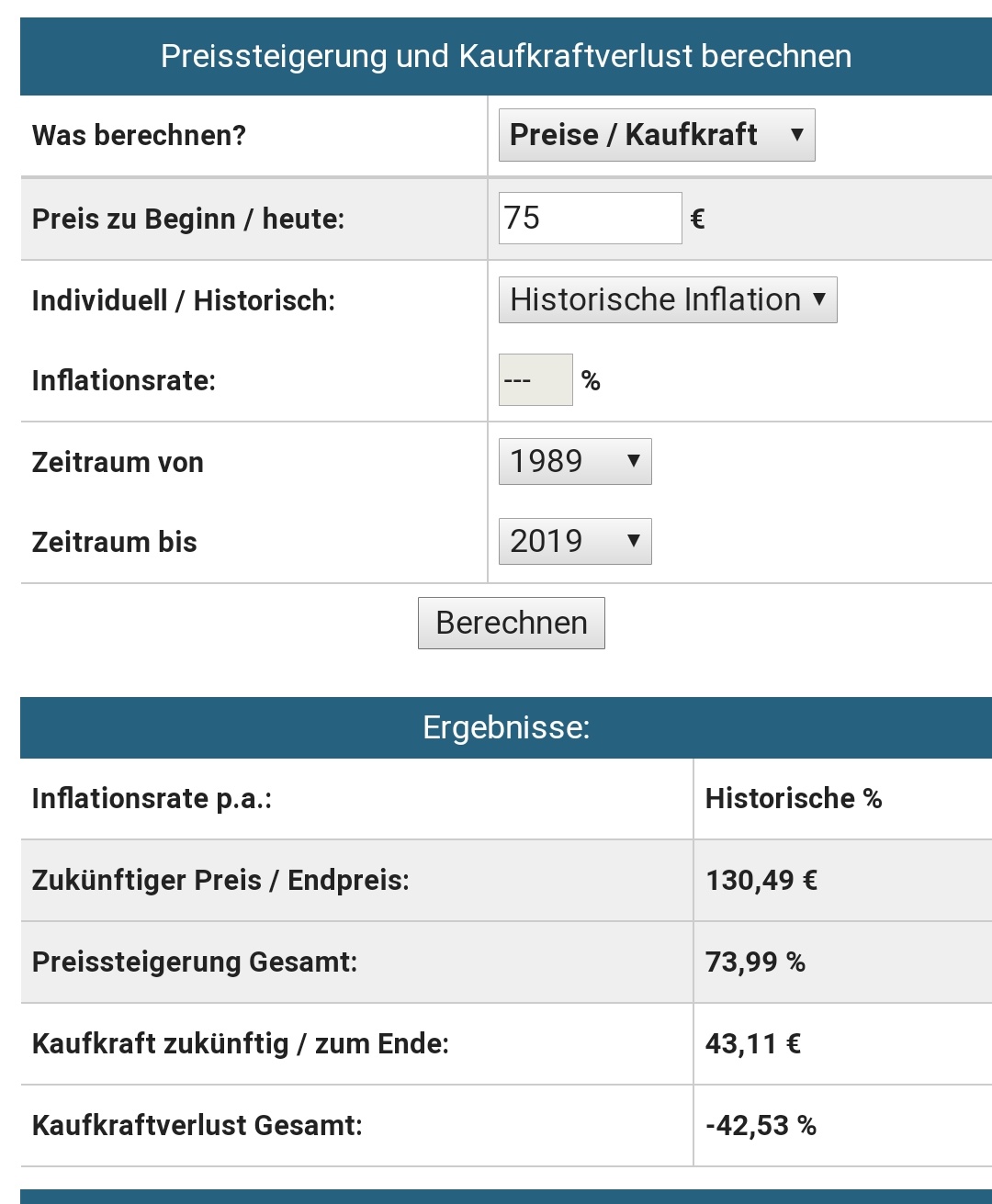
Task: Click the Zeitraum bis label
Action: coord(115,542)
